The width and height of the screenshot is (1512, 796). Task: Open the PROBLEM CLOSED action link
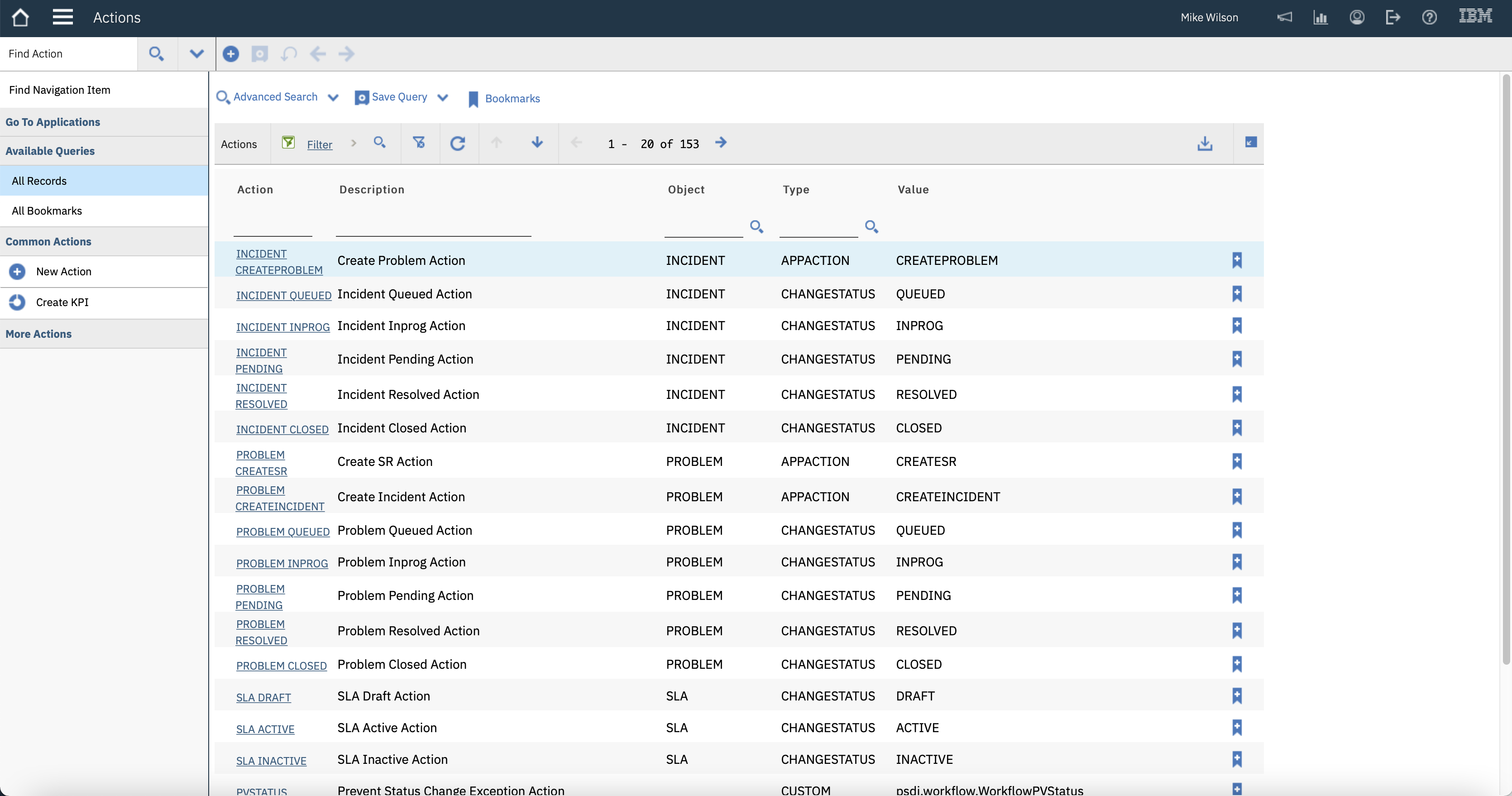pyautogui.click(x=281, y=666)
